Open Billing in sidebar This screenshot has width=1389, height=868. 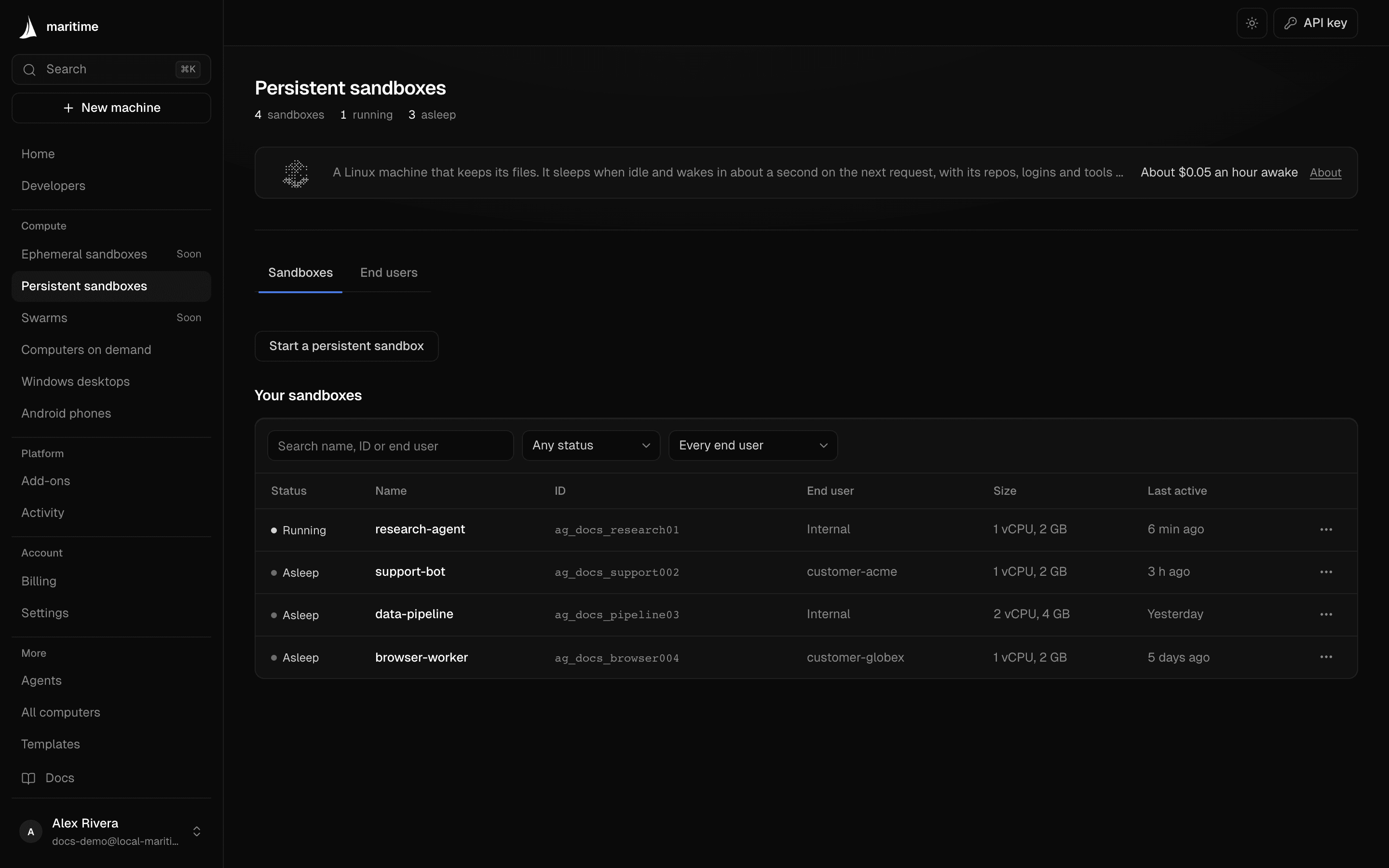point(111,581)
